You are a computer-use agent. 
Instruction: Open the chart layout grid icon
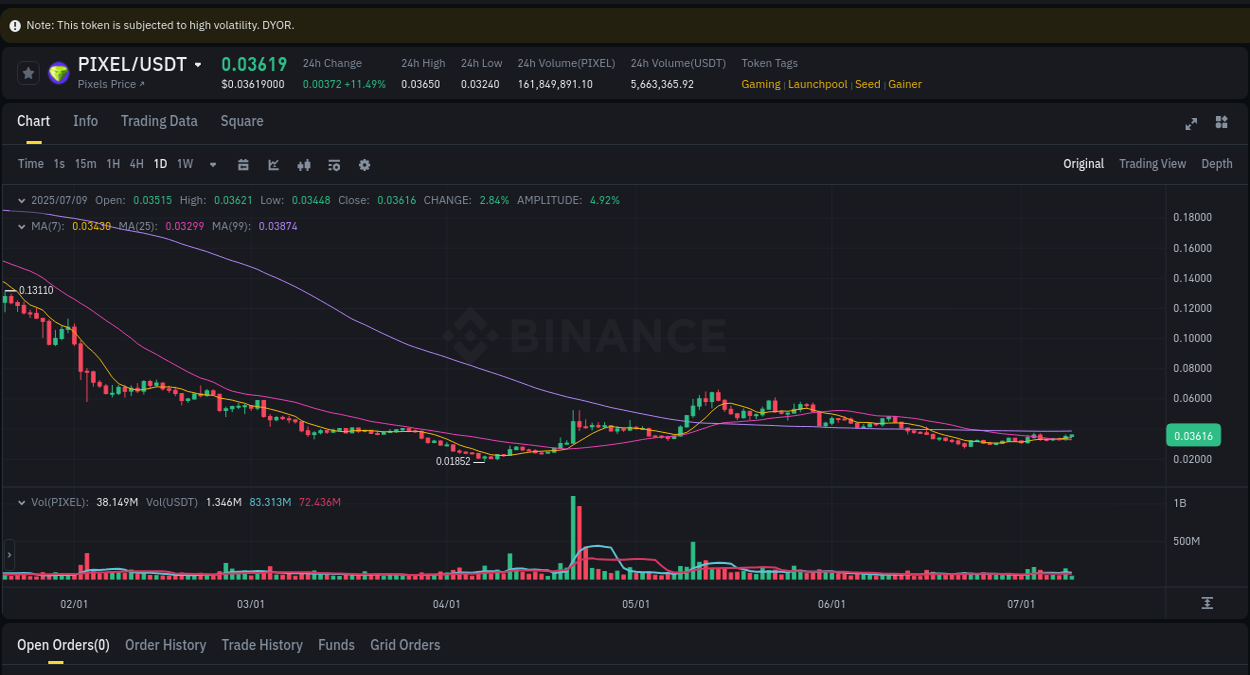pyautogui.click(x=1221, y=124)
